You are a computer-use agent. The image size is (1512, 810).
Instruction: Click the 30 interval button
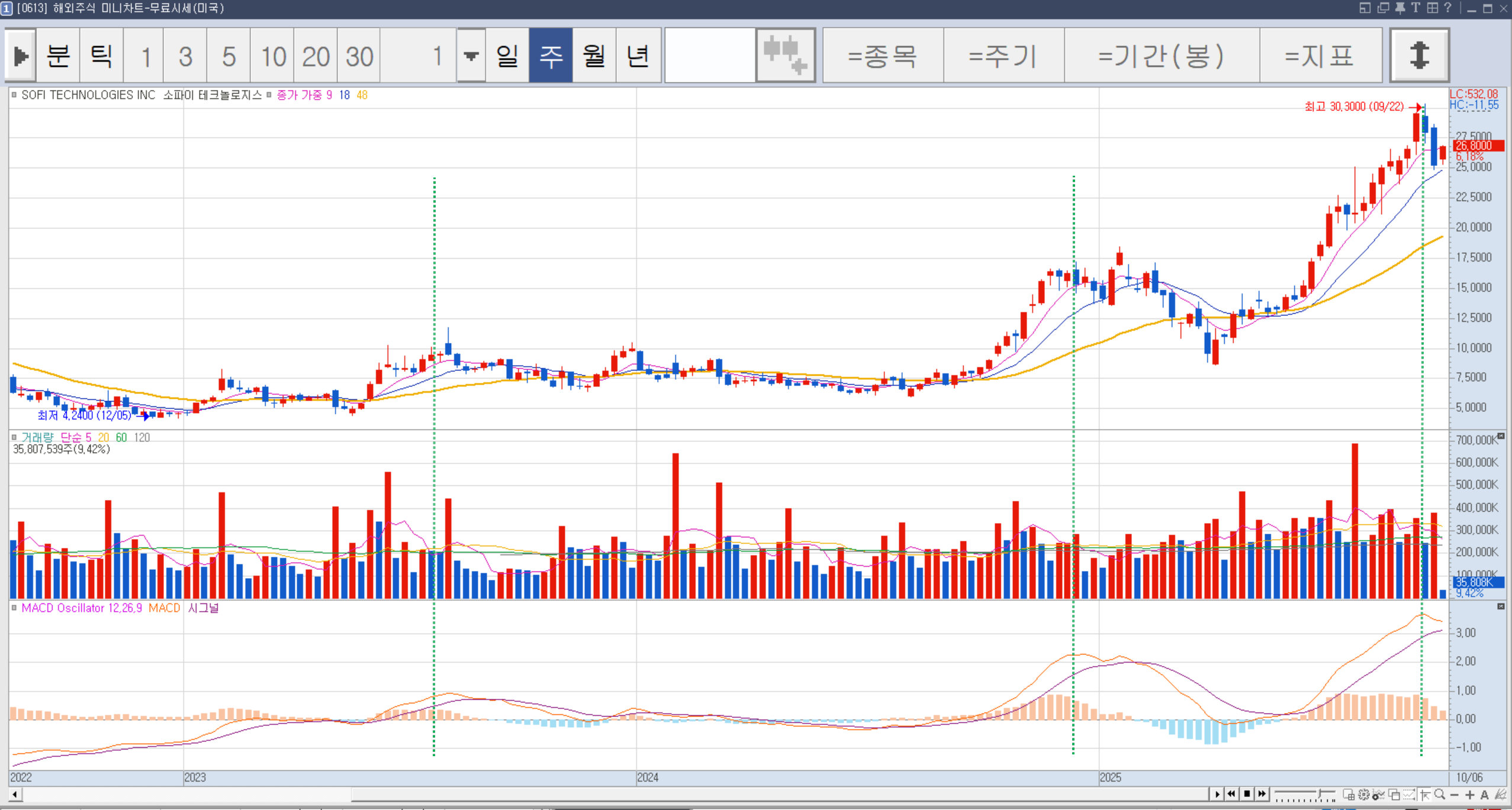pyautogui.click(x=359, y=56)
